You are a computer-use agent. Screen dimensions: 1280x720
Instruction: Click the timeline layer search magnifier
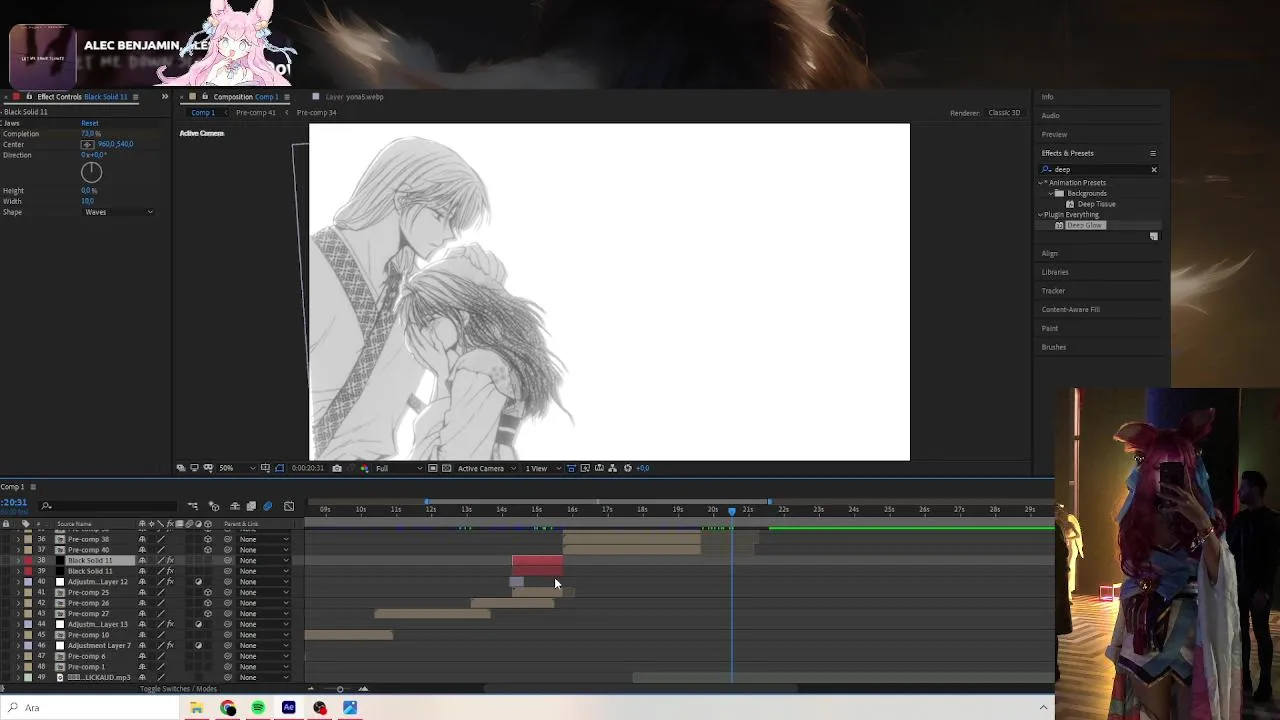coord(46,506)
